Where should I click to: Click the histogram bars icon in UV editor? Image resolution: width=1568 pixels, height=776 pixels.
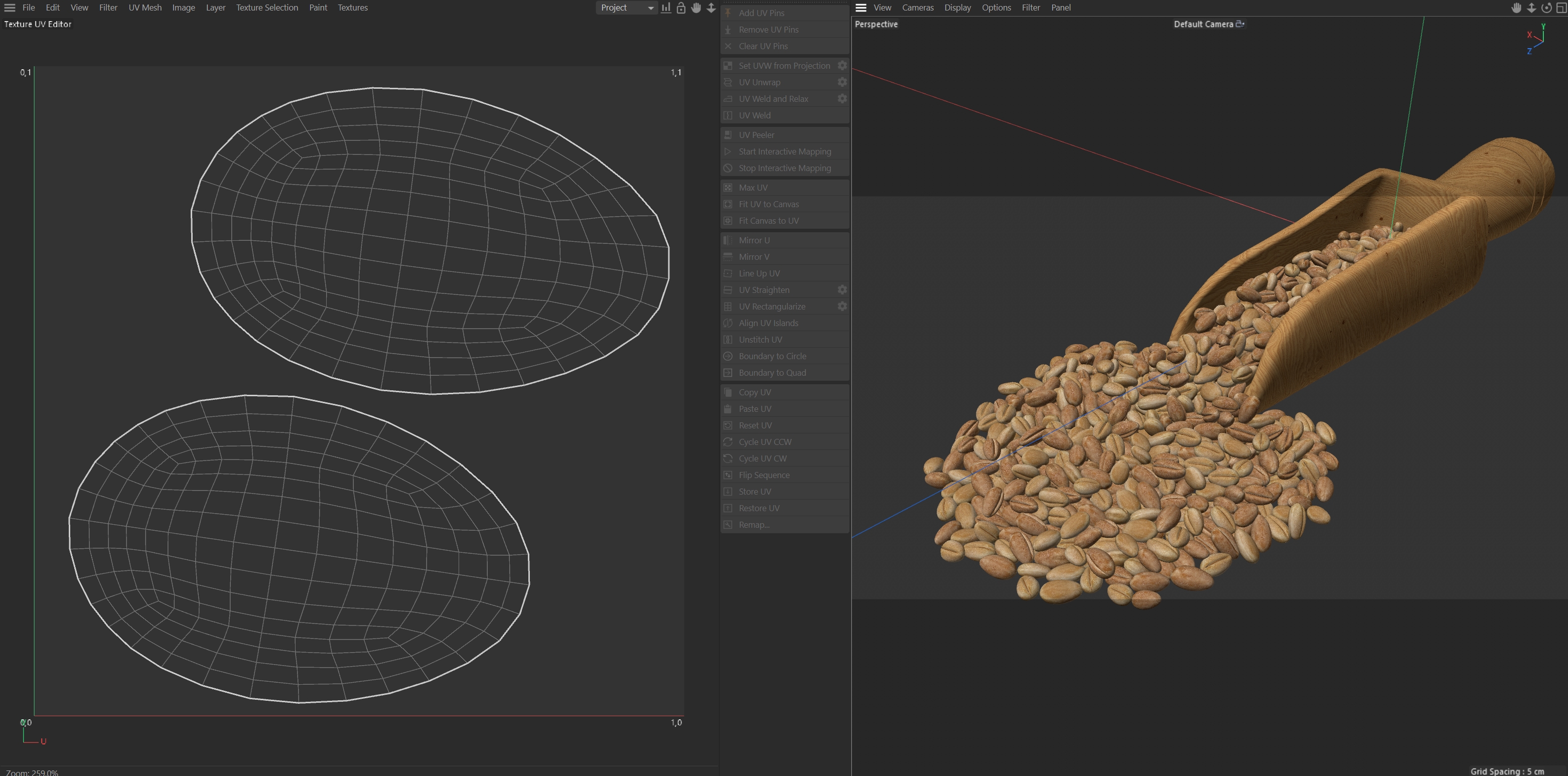point(666,8)
